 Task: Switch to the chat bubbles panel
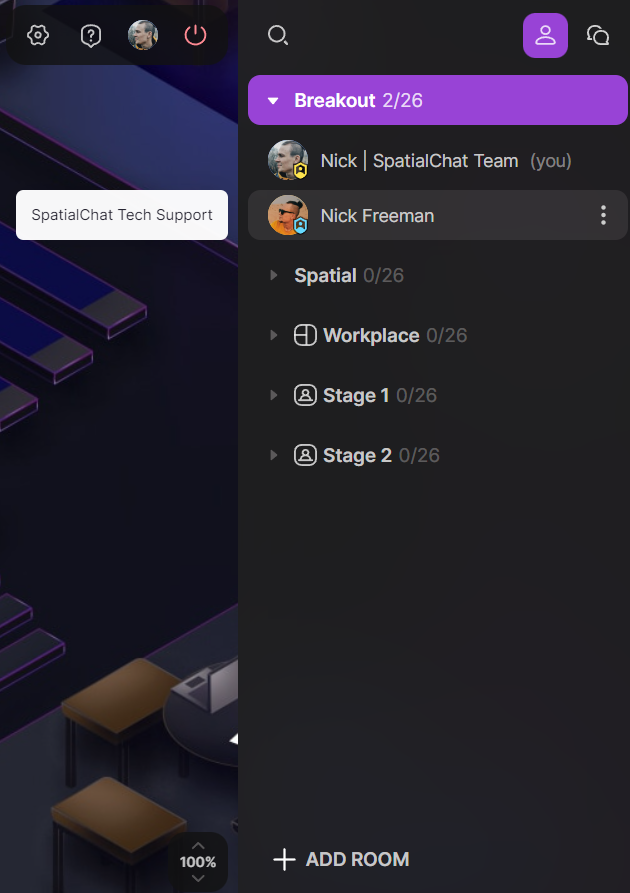598,35
